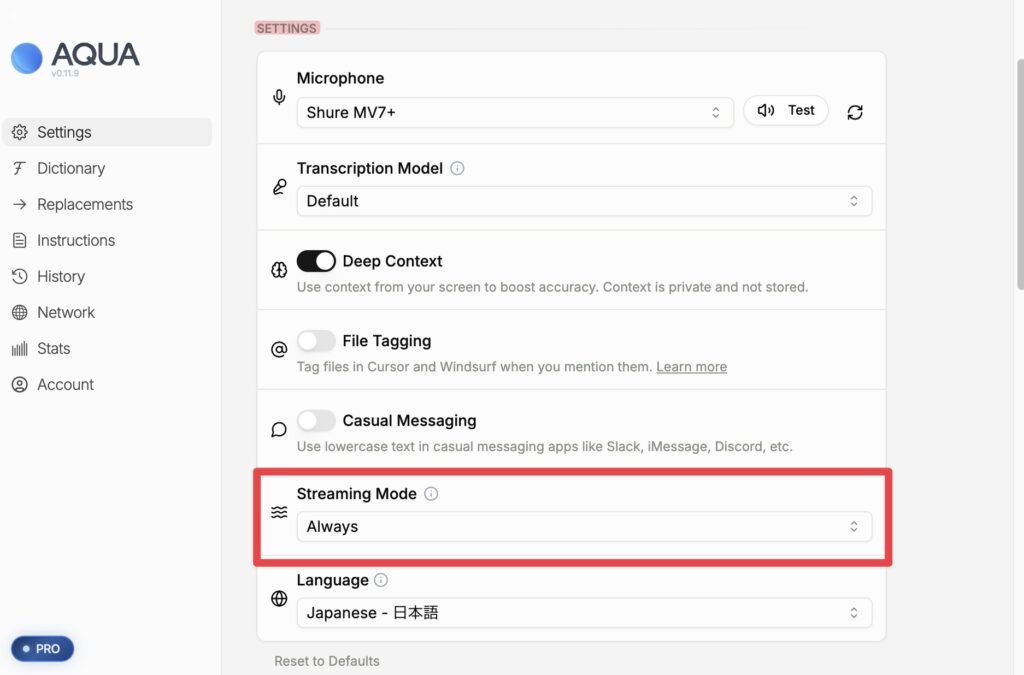Click the Transcription Model info icon
The image size is (1024, 675).
pos(457,168)
